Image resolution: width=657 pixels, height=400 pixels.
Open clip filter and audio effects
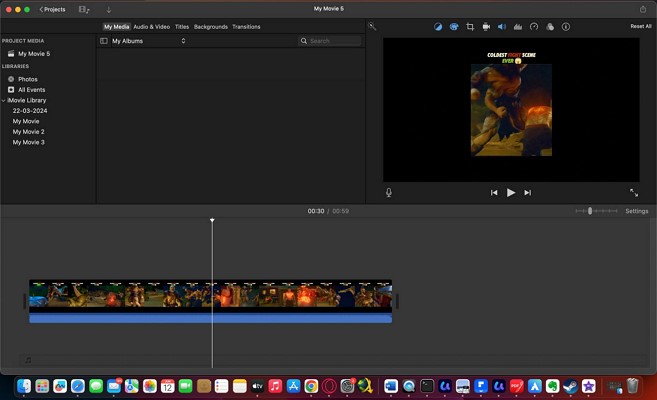point(550,27)
